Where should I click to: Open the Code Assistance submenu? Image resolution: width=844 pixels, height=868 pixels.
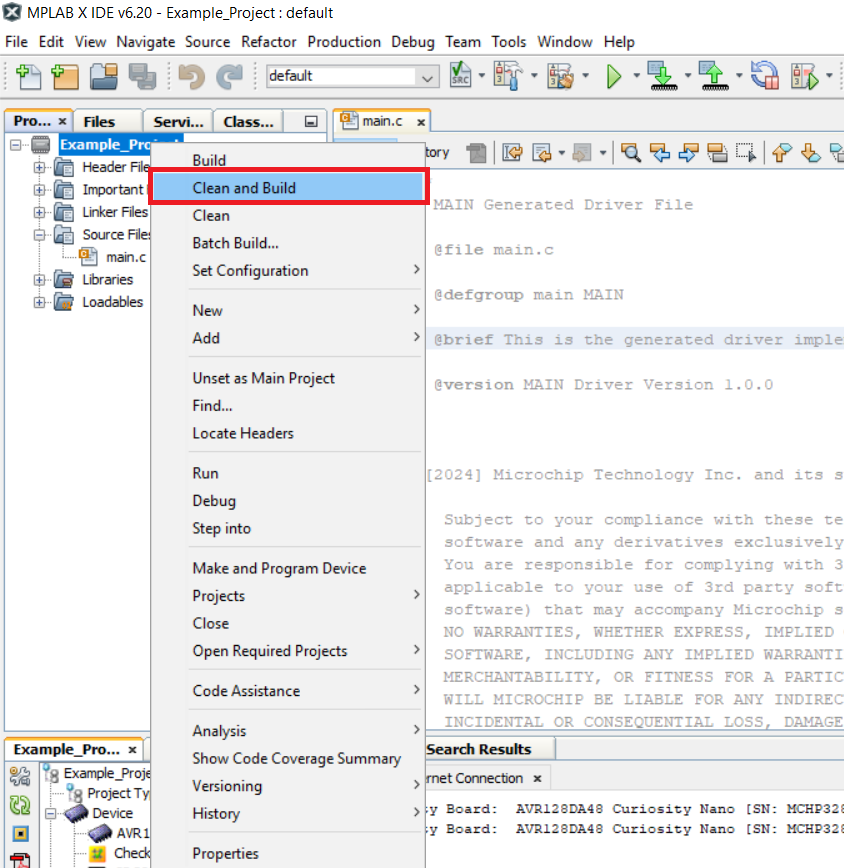288,691
